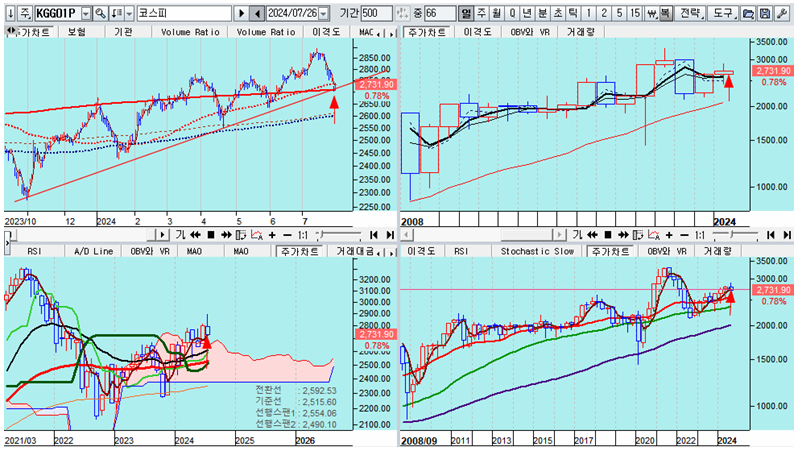Click tab scroll right arrow in top-left chart

(391, 33)
